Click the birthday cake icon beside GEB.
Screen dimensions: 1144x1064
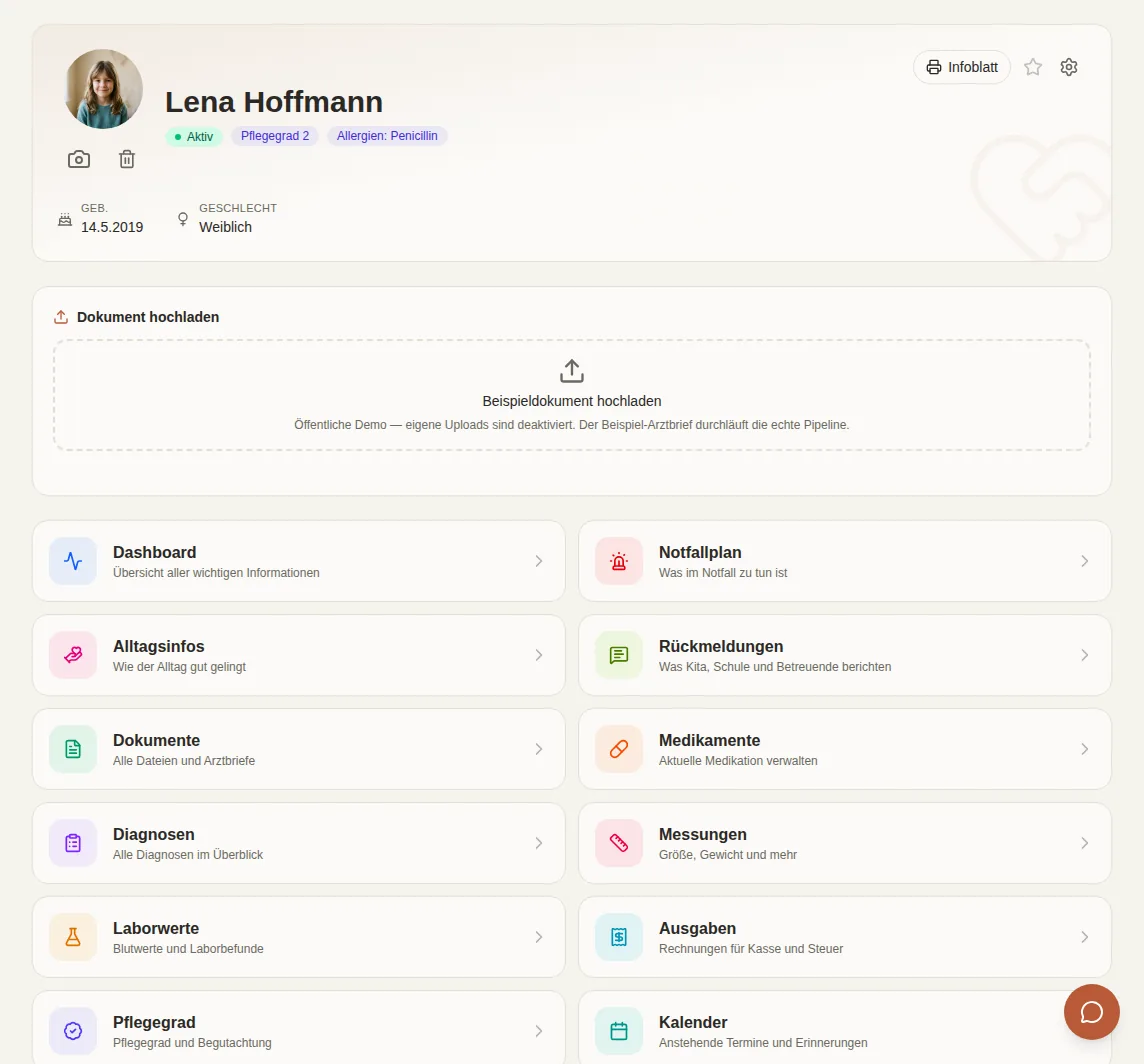(x=65, y=220)
